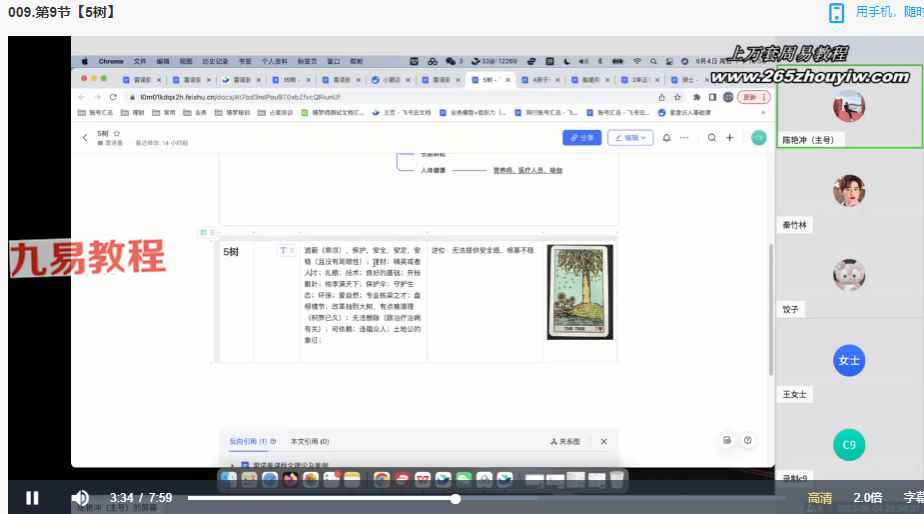The image size is (924, 514).
Task: Open the 文件 menu
Action: coord(140,61)
